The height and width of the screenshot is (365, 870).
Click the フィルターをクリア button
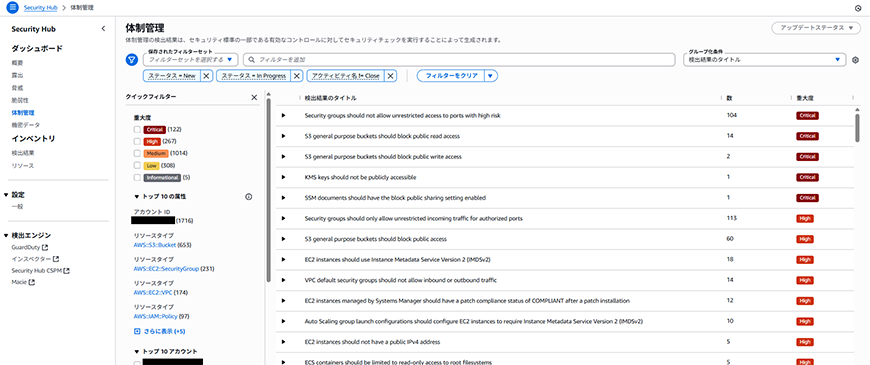[451, 75]
